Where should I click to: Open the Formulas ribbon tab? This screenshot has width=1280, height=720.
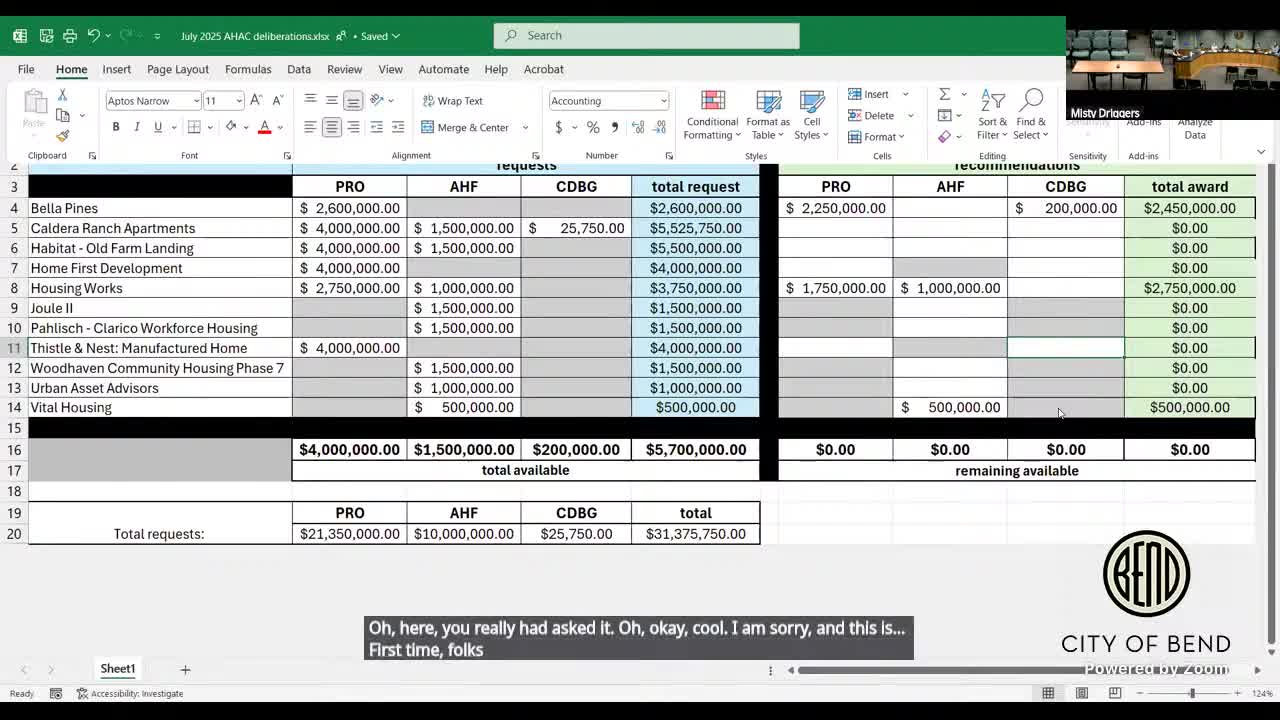[248, 69]
